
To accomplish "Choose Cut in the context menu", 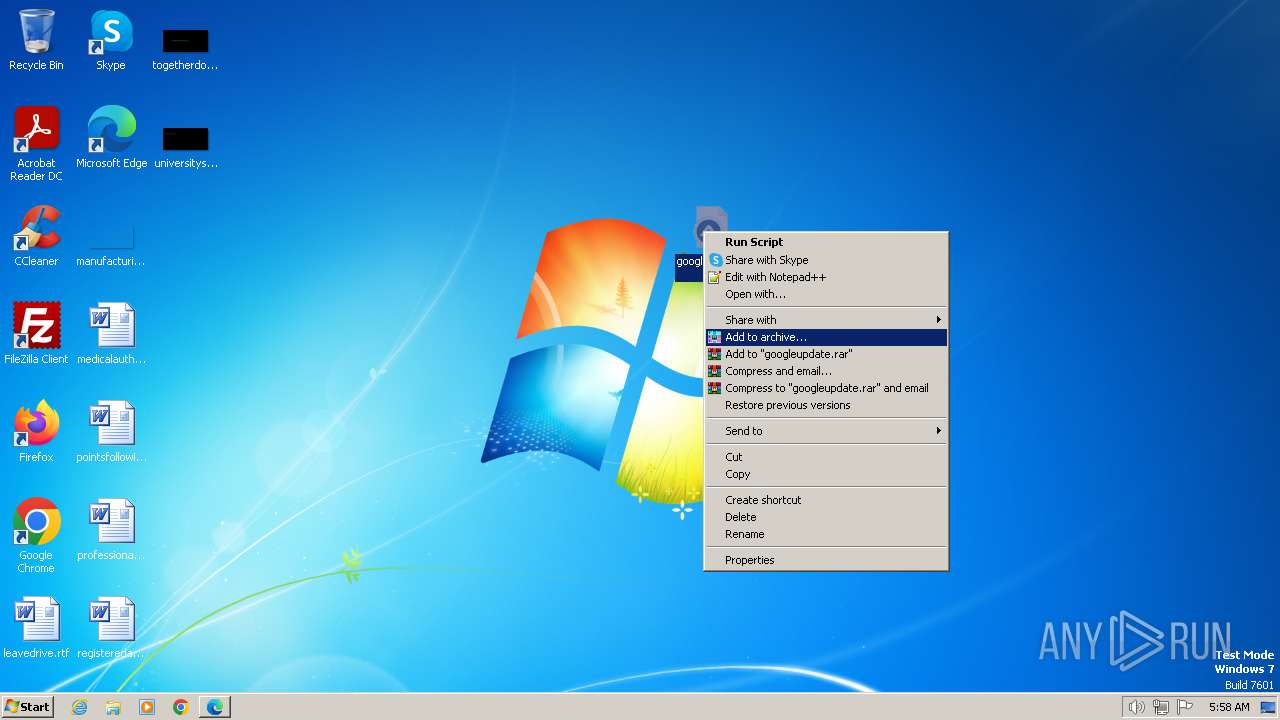I will tap(826, 457).
